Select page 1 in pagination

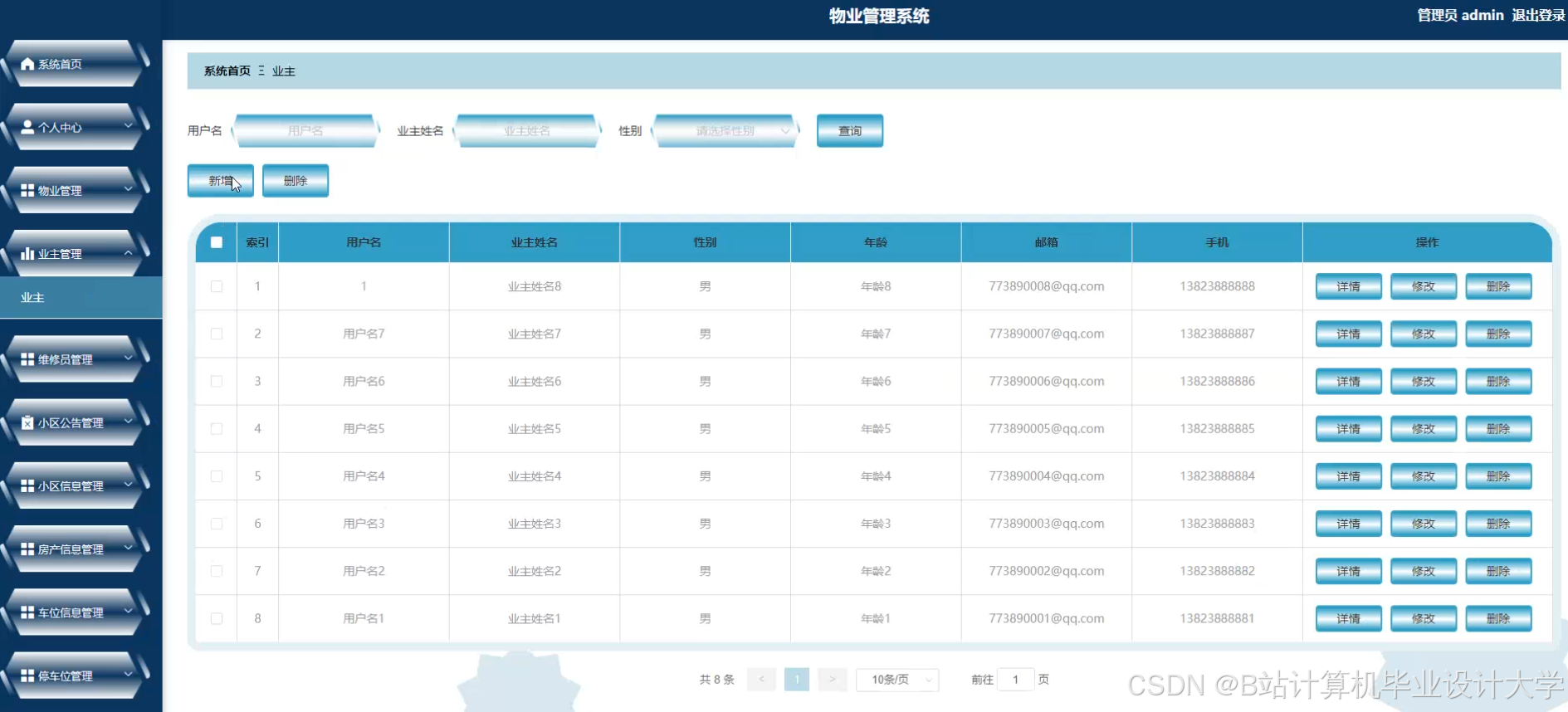point(797,680)
